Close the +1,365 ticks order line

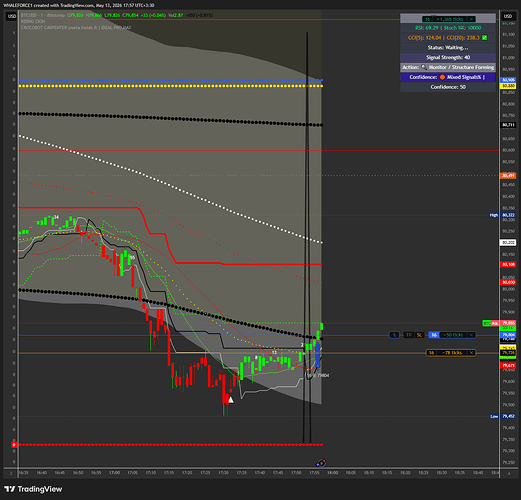pos(471,19)
